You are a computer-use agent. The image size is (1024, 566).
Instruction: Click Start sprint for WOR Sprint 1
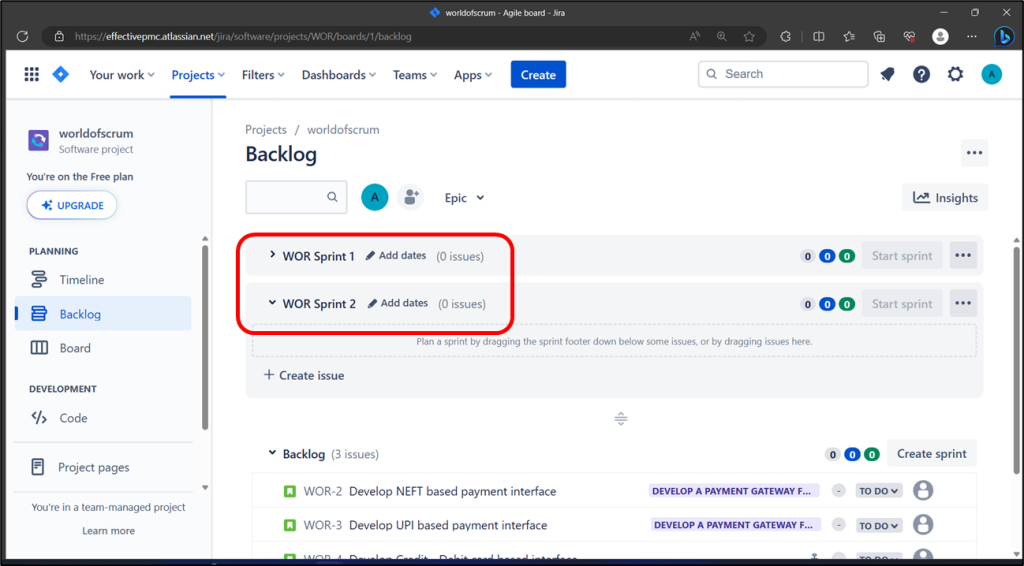[902, 256]
